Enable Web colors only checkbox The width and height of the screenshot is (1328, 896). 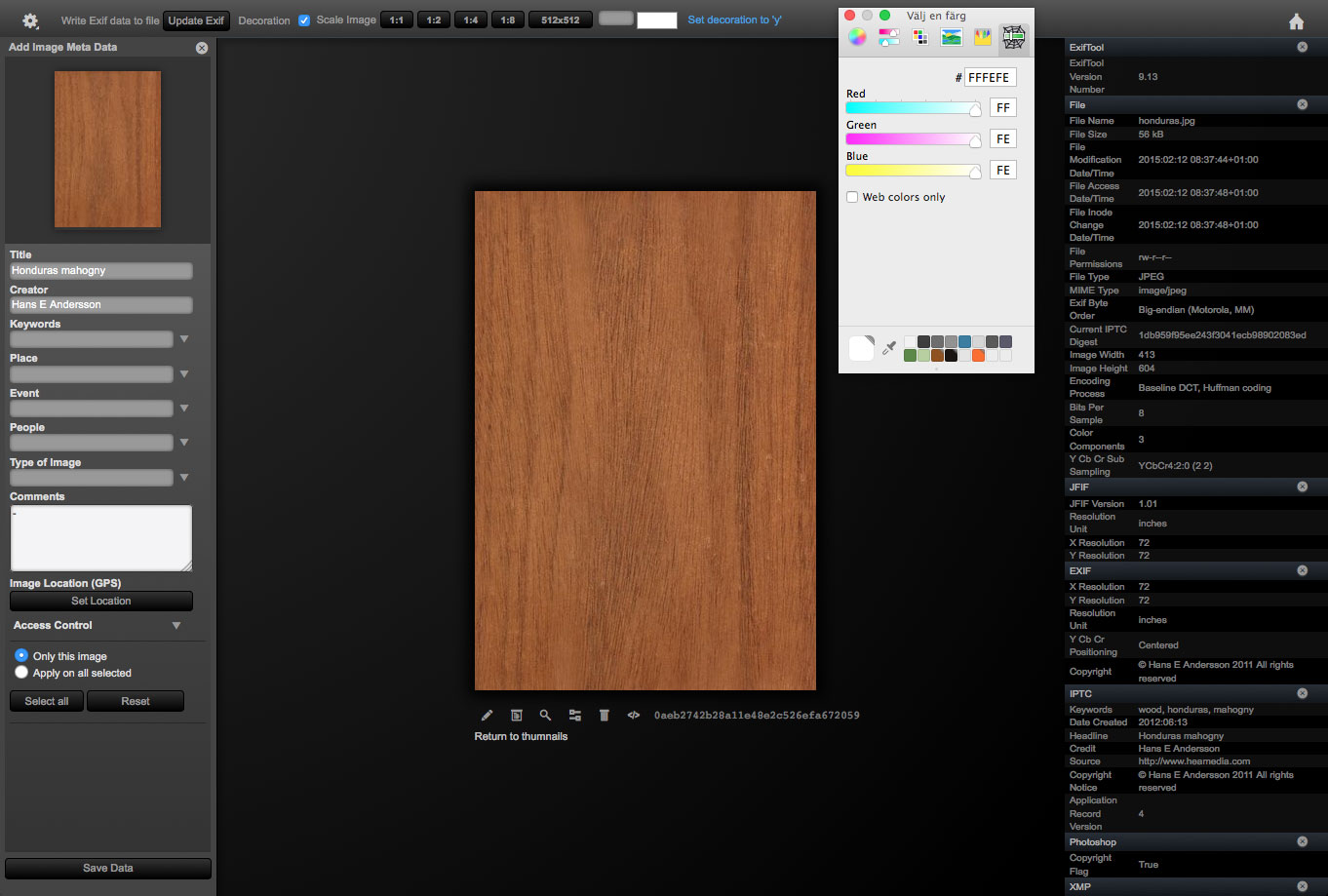(x=852, y=197)
